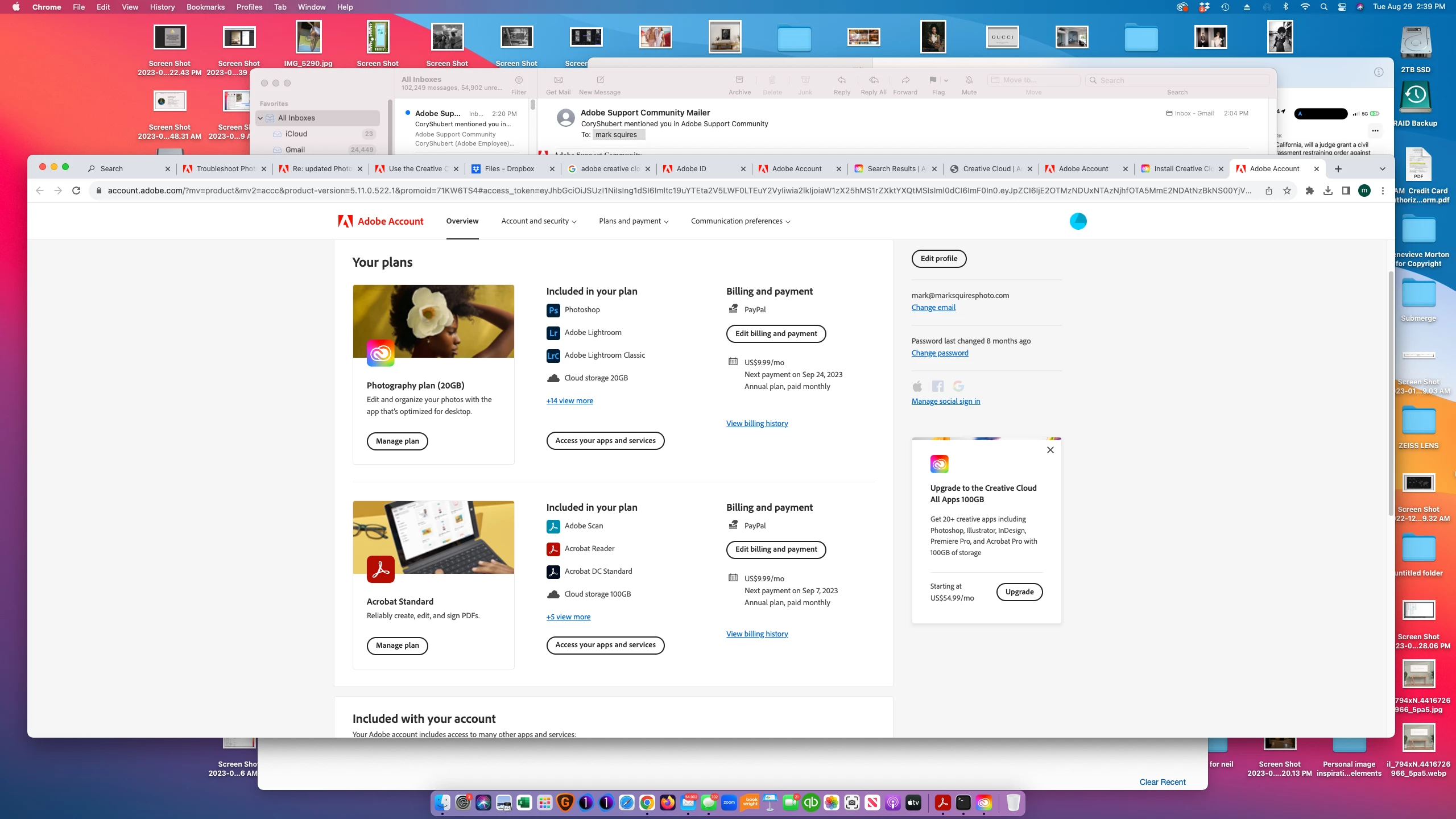Toggle the Chrome side panel icon
1456x819 pixels.
pos(1346,191)
